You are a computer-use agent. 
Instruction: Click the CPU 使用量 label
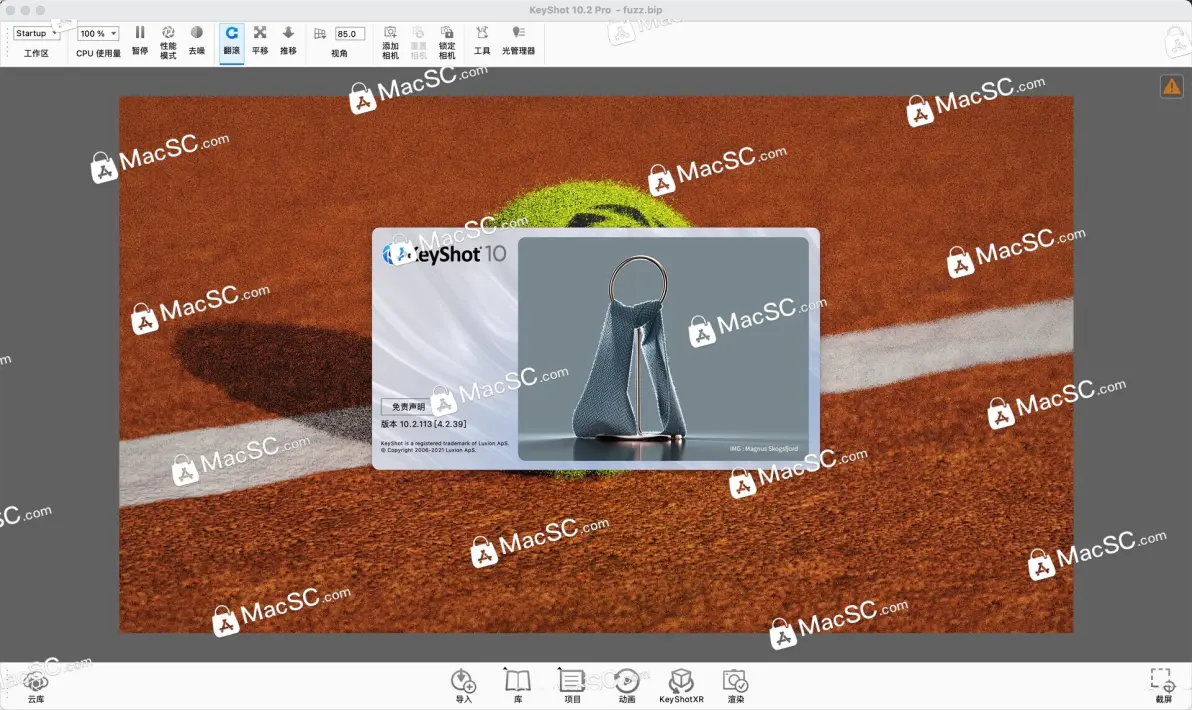pyautogui.click(x=99, y=53)
